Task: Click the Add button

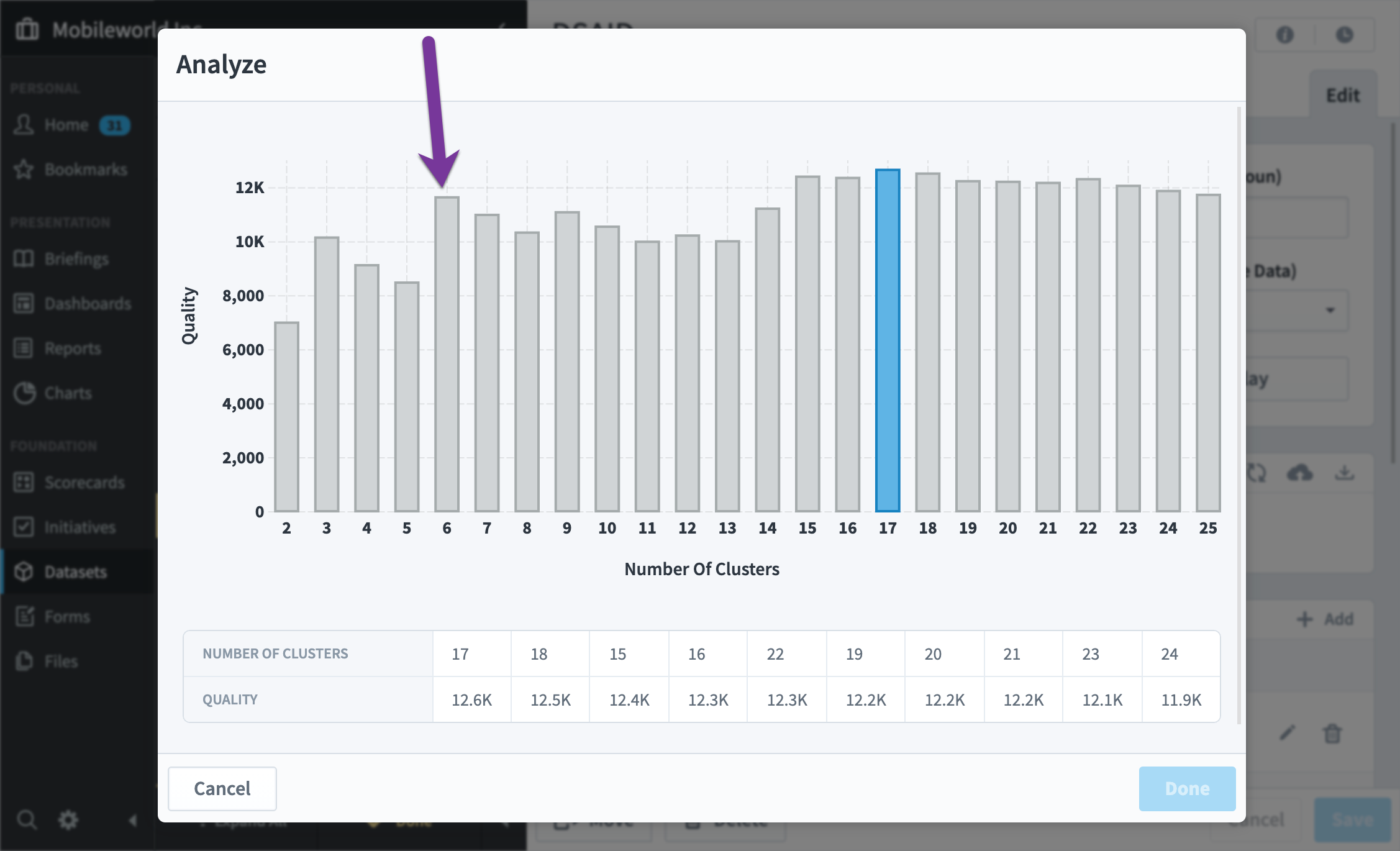Action: [1325, 619]
